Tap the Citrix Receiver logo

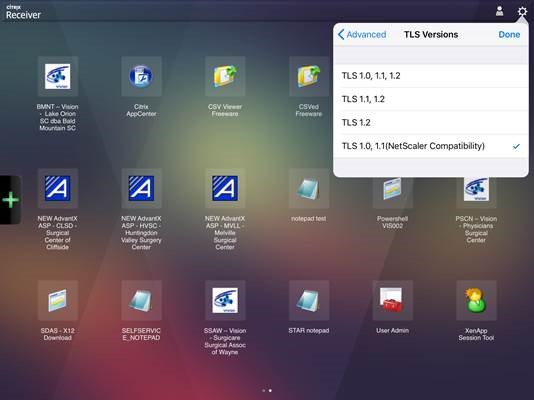pyautogui.click(x=23, y=12)
